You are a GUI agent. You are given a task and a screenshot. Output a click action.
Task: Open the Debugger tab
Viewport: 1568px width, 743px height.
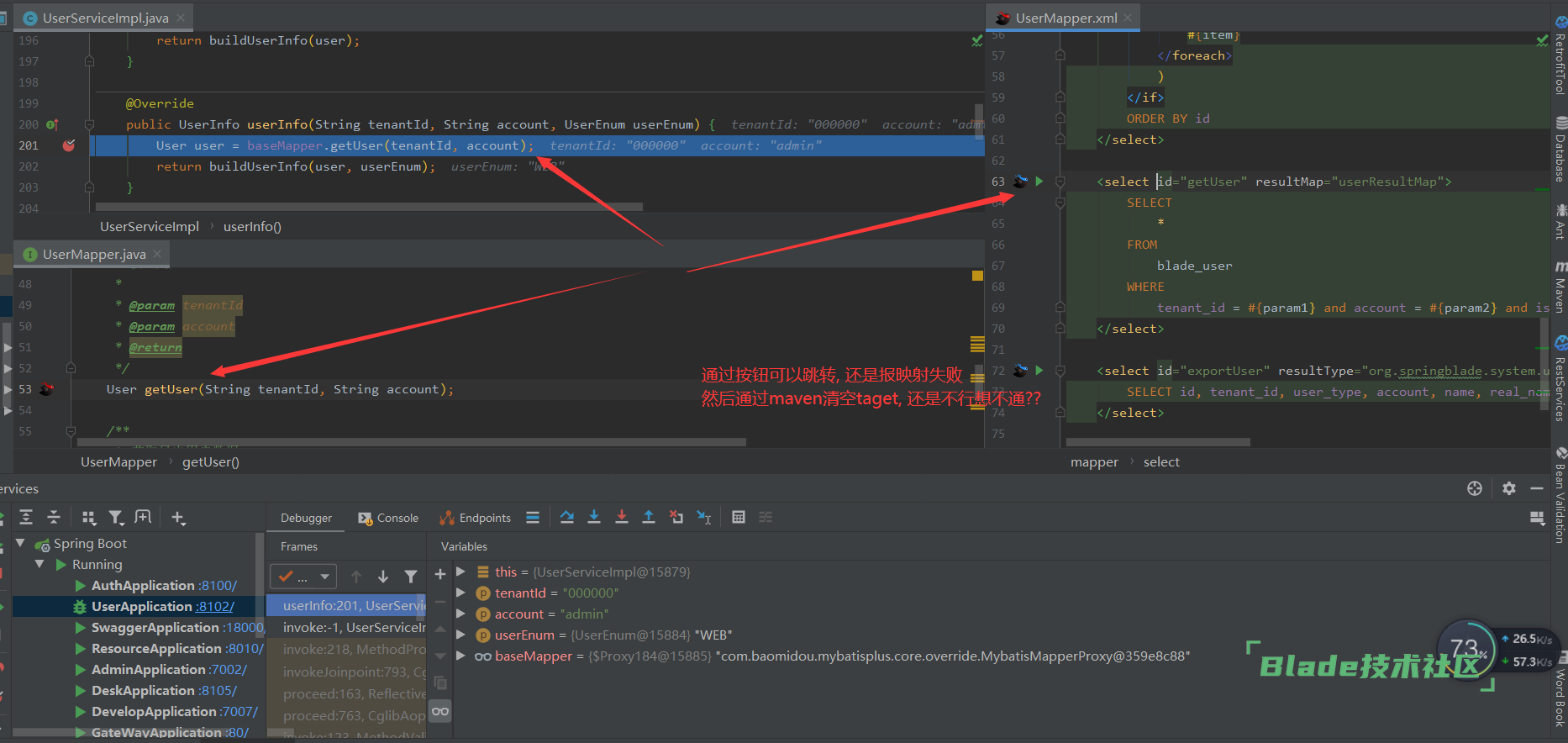[x=306, y=518]
